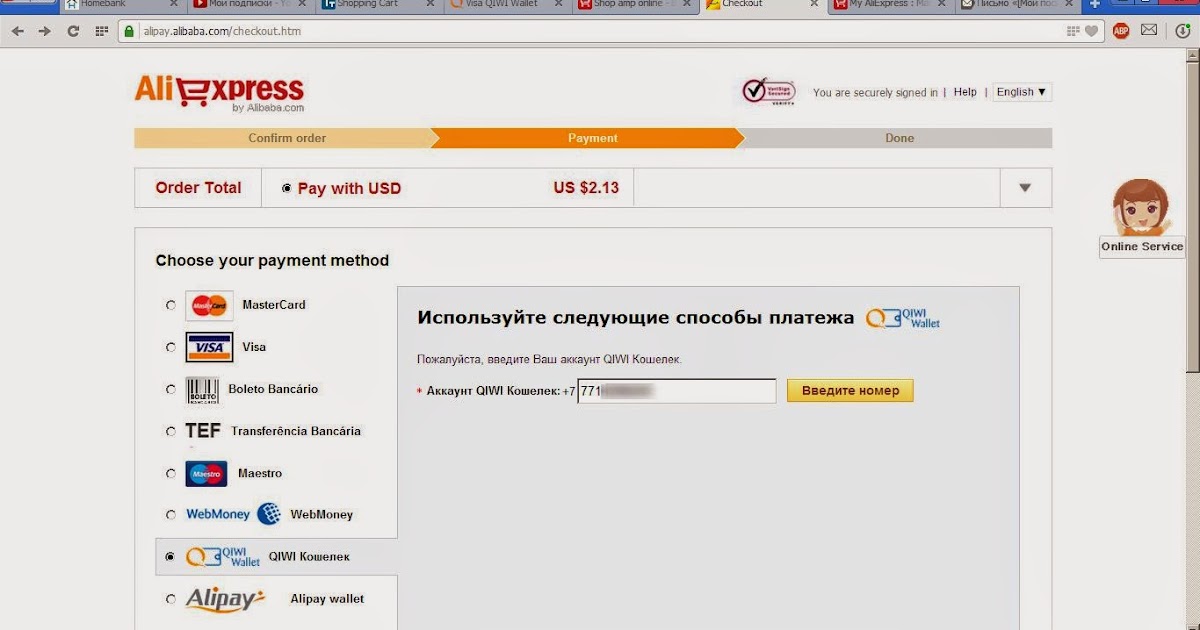Screen dimensions: 1200x630
Task: Select the Transferência Bancária radio button
Action: pos(171,432)
